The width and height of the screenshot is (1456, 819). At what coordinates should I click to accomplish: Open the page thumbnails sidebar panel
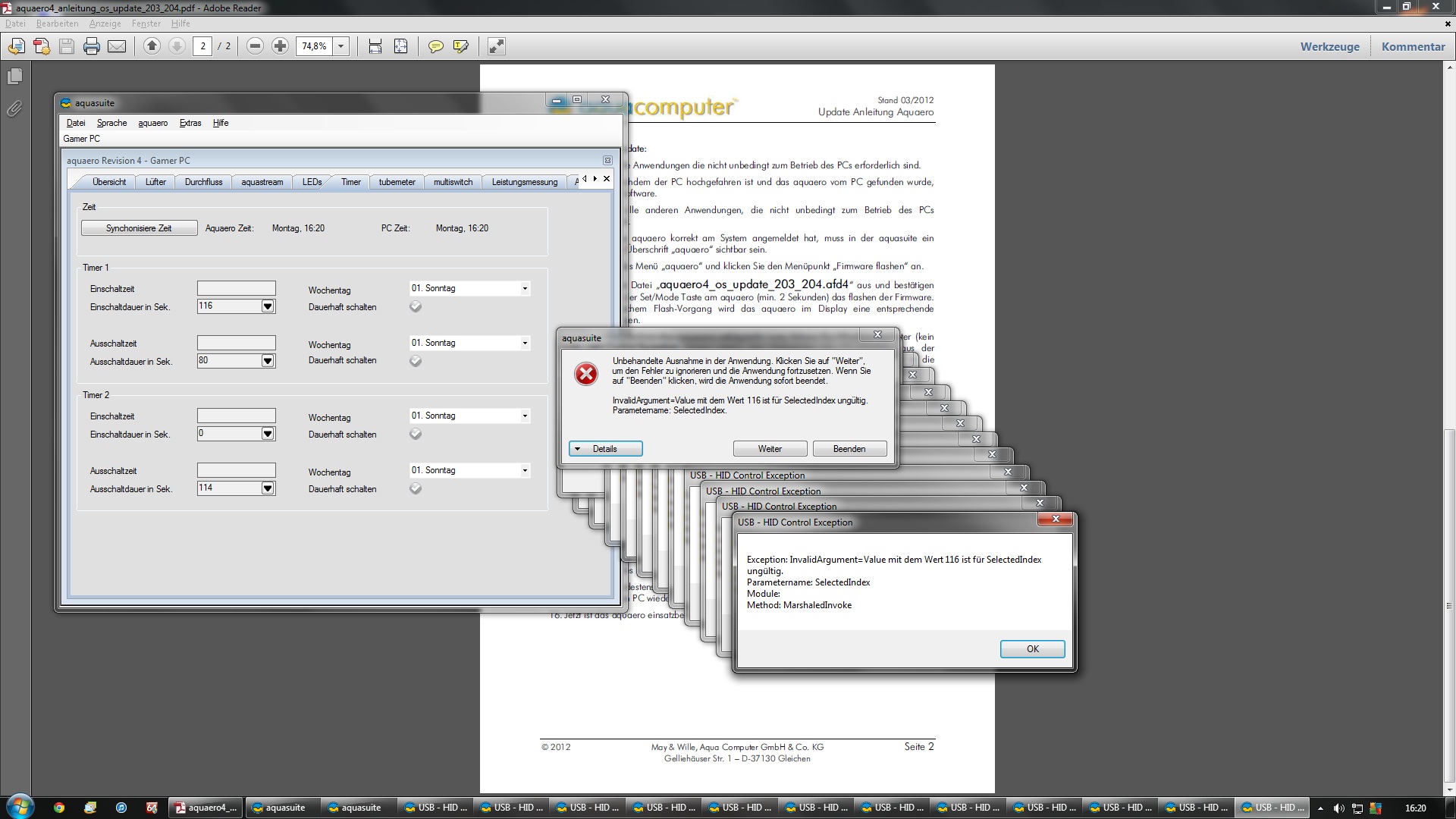pyautogui.click(x=14, y=77)
